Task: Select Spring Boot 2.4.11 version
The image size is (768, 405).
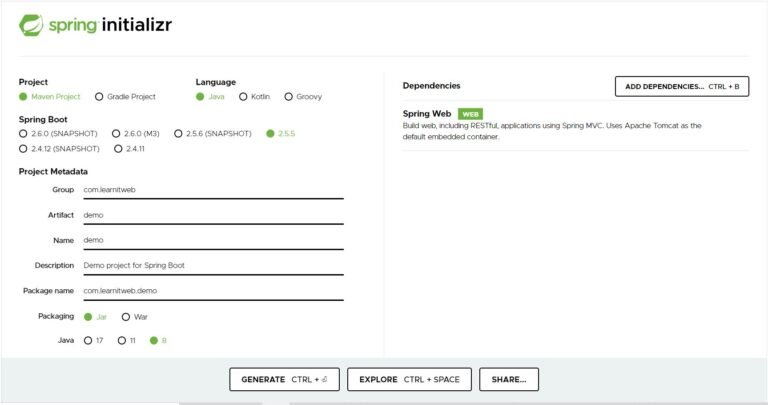Action: (129, 148)
